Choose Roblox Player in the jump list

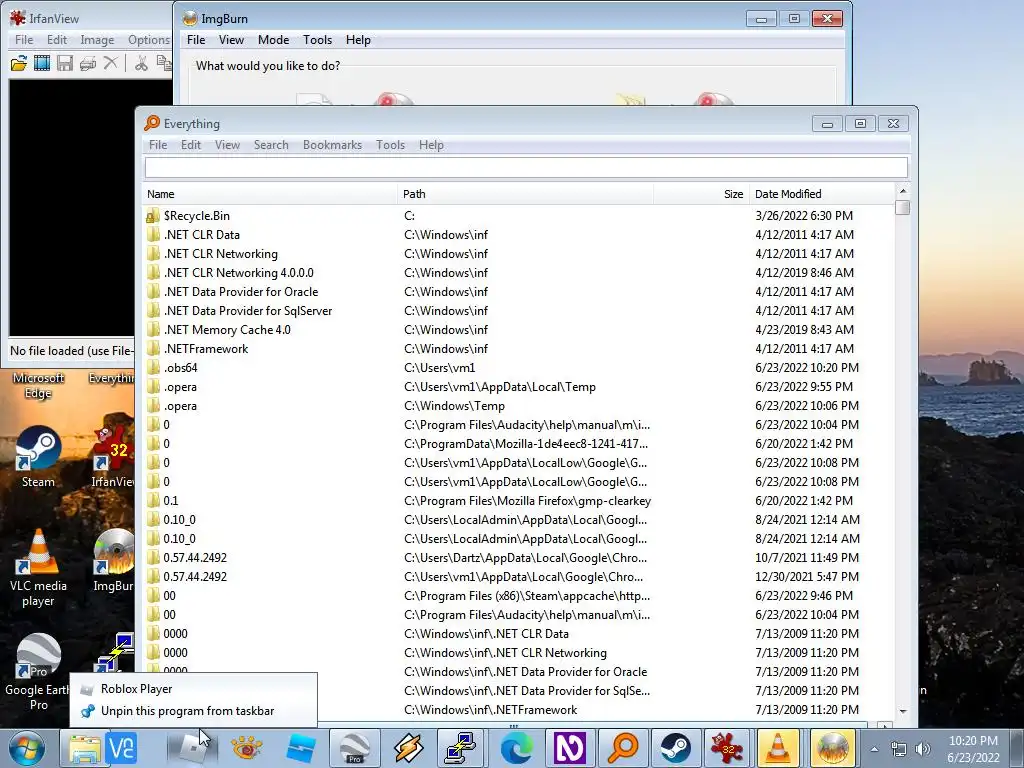pyautogui.click(x=193, y=689)
